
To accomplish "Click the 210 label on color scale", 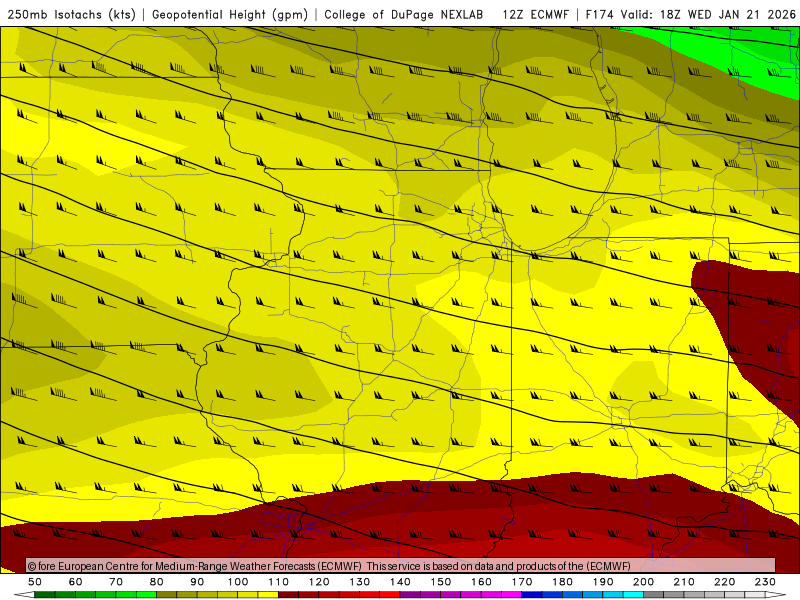I will tap(684, 582).
